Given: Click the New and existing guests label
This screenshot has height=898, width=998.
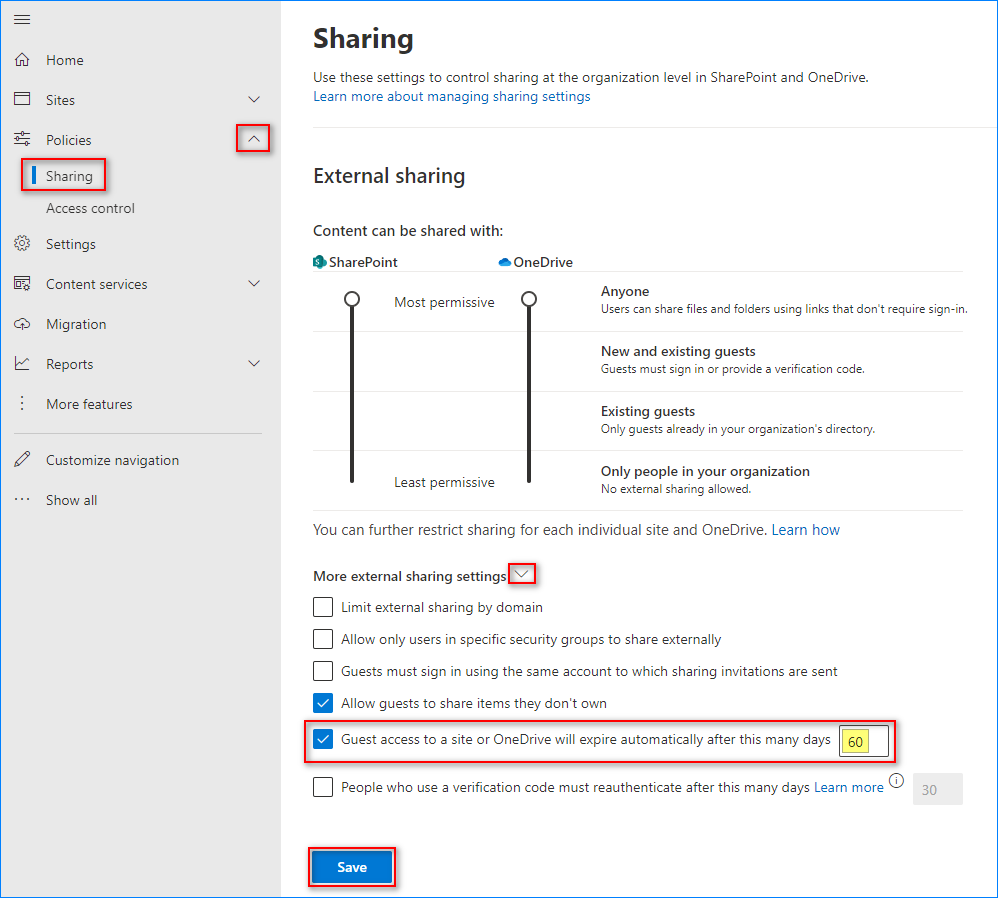Looking at the screenshot, I should point(678,351).
